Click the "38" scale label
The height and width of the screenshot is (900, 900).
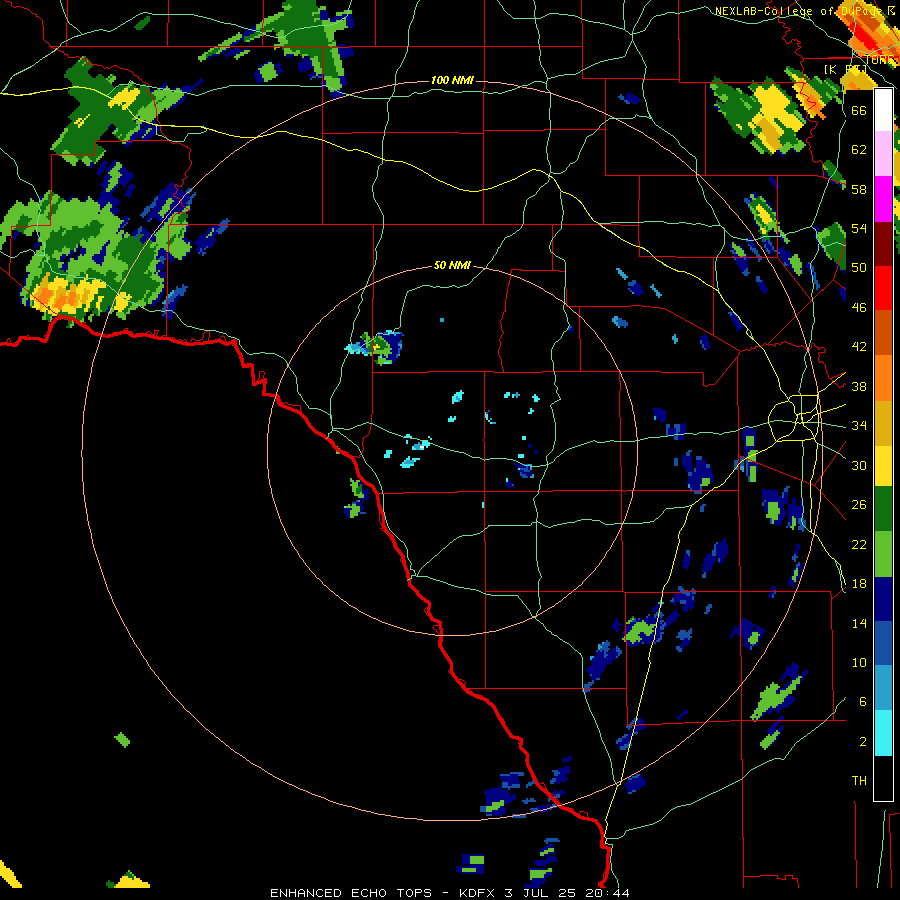[x=859, y=386]
